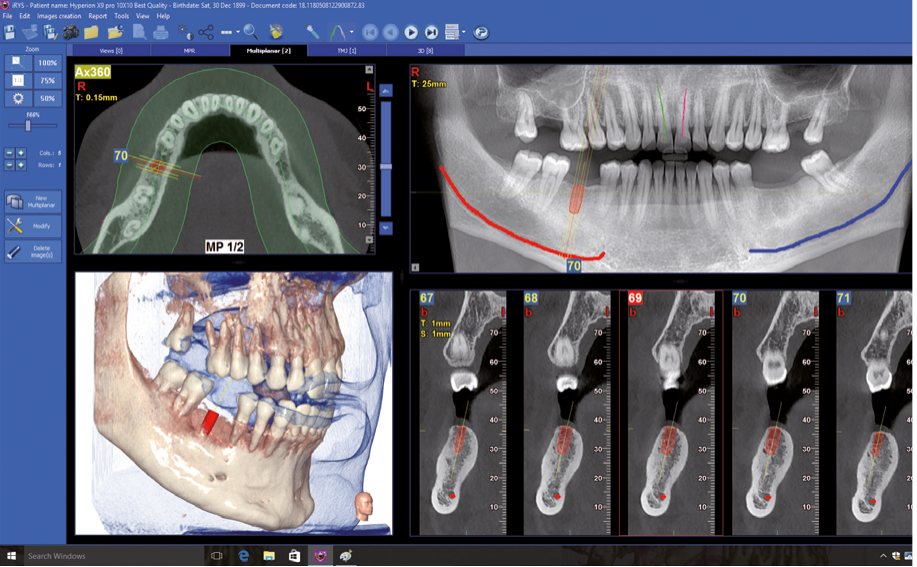Image resolution: width=917 pixels, height=567 pixels.
Task: Click the Task View icon in taskbar
Action: pyautogui.click(x=216, y=555)
